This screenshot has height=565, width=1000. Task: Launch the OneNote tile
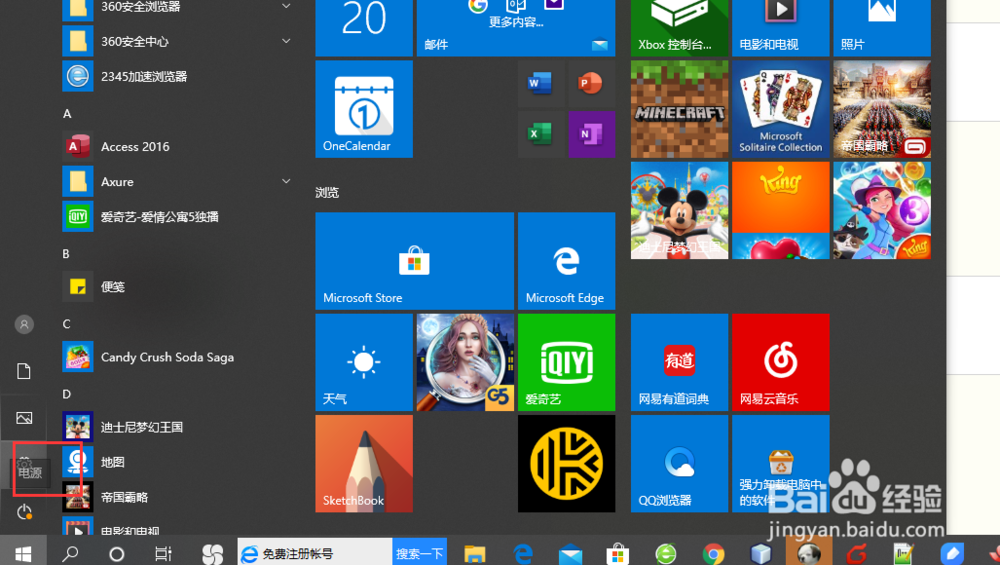click(x=591, y=134)
